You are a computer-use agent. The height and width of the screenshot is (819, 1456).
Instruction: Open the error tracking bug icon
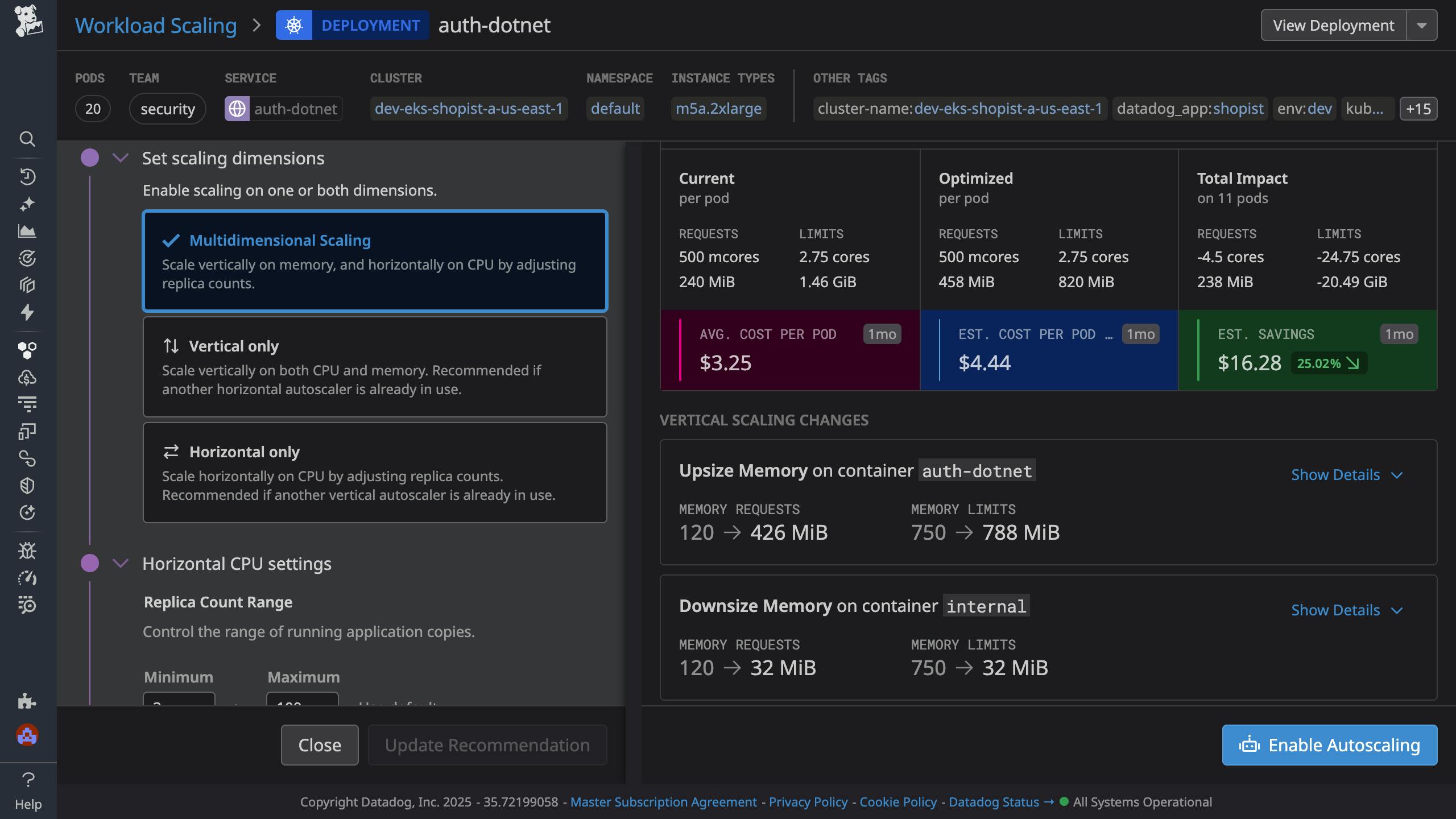point(27,551)
